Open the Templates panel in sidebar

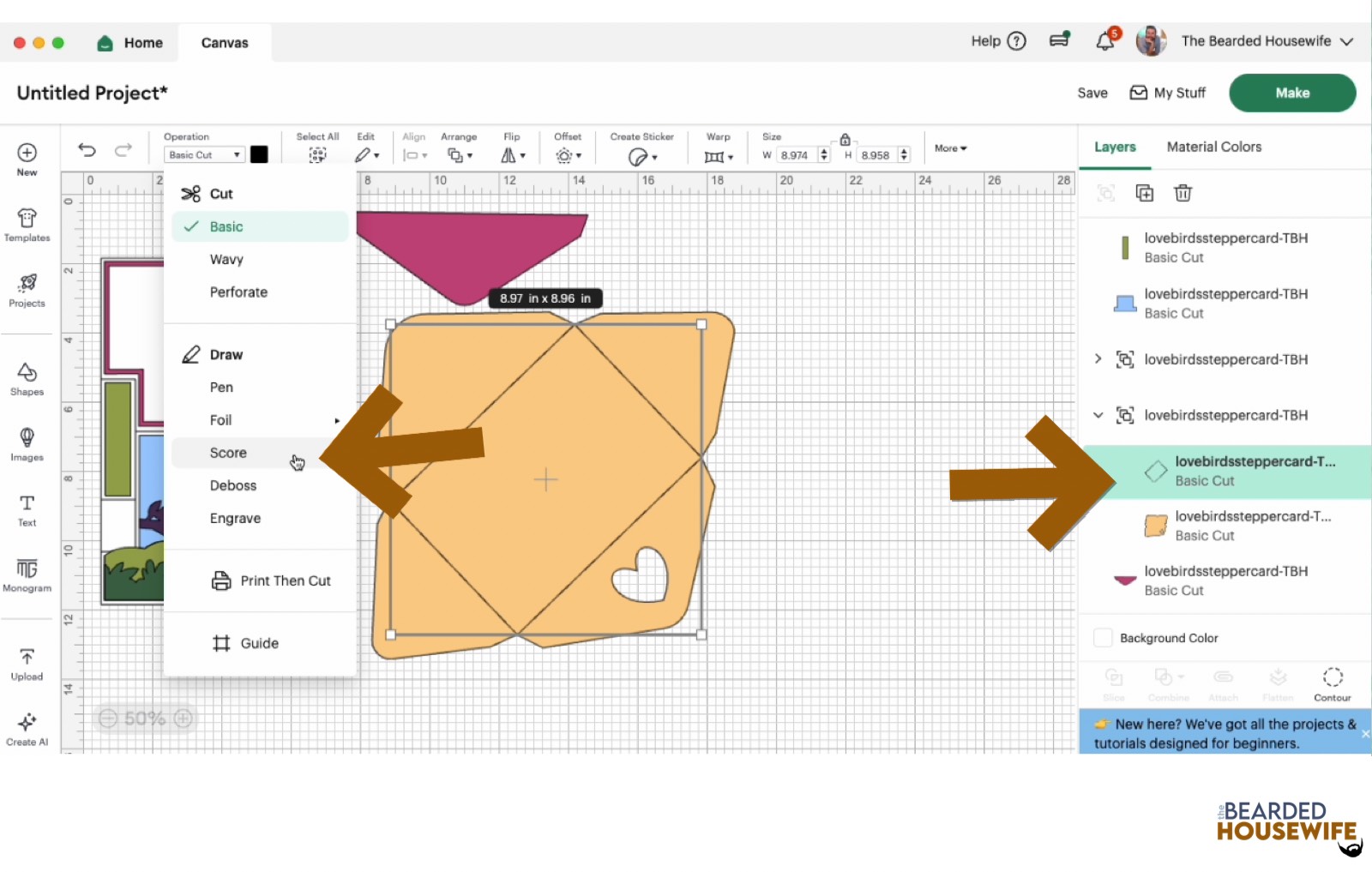click(x=27, y=225)
